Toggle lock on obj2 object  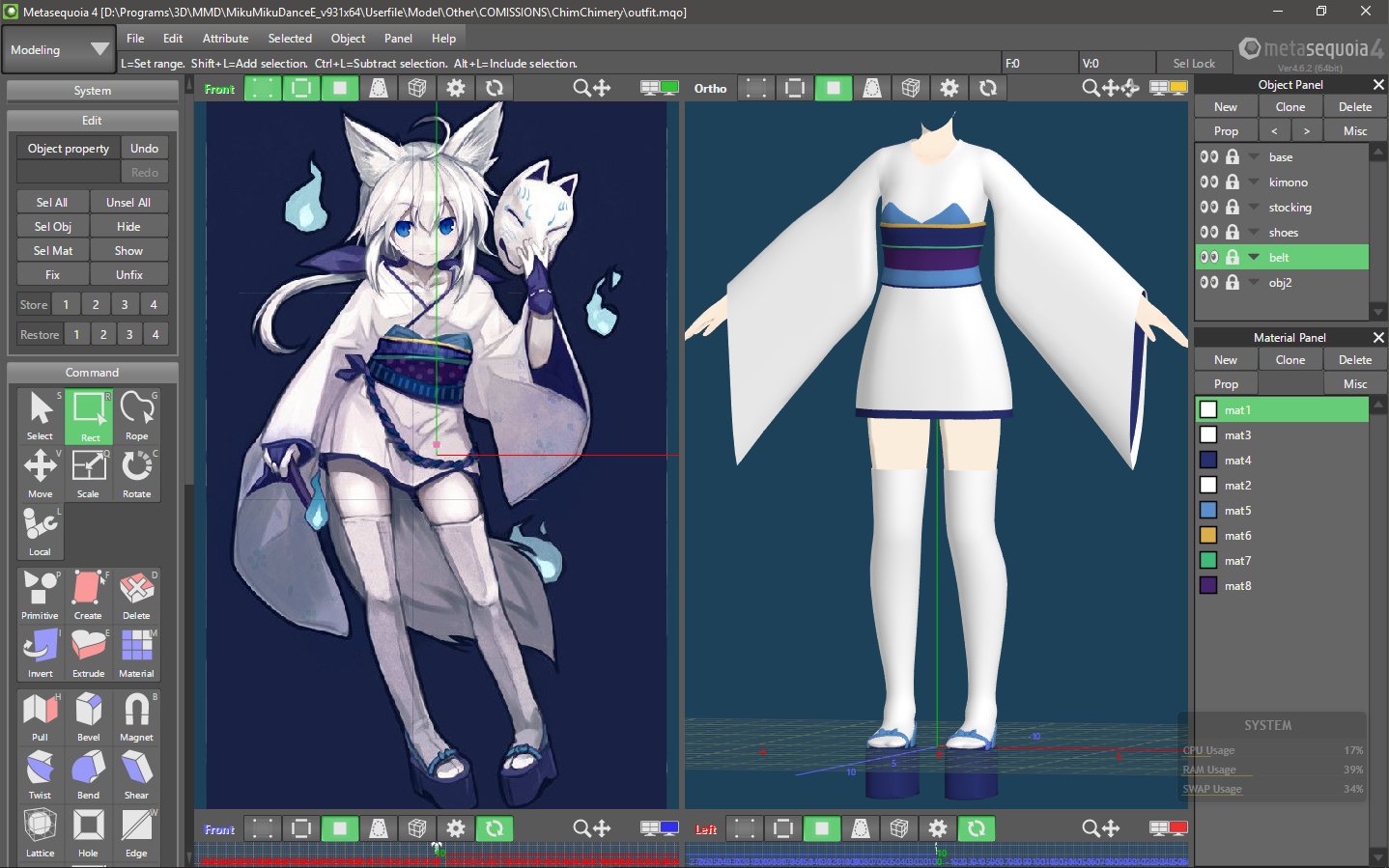tap(1233, 282)
